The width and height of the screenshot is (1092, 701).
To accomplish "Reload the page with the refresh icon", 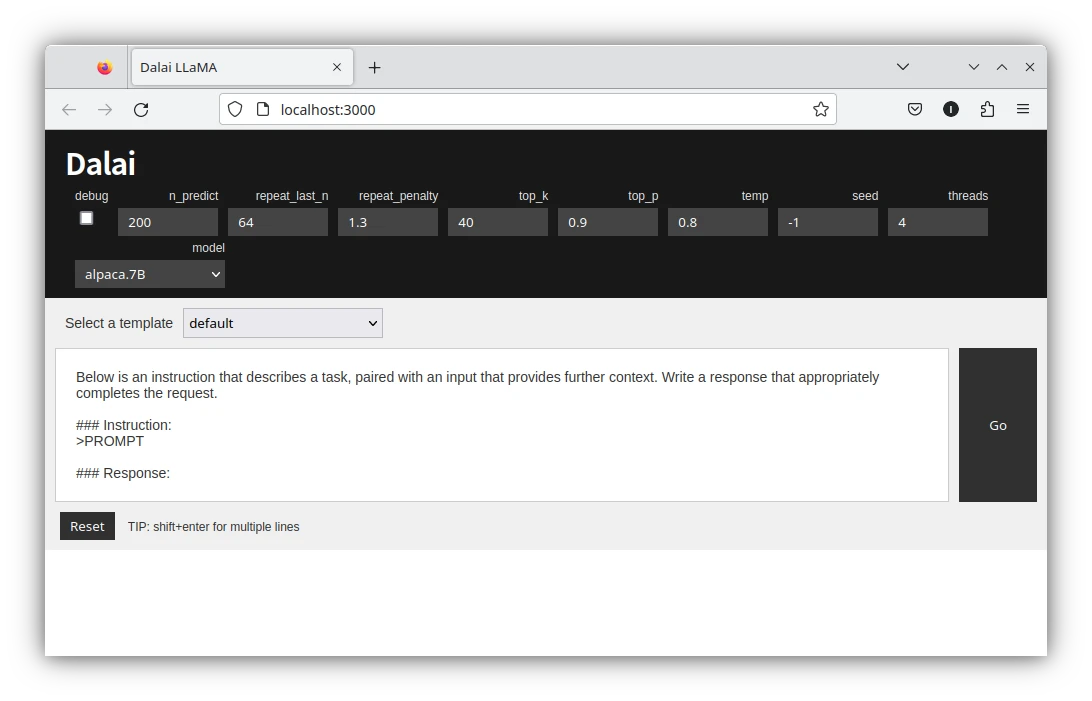I will click(x=141, y=110).
